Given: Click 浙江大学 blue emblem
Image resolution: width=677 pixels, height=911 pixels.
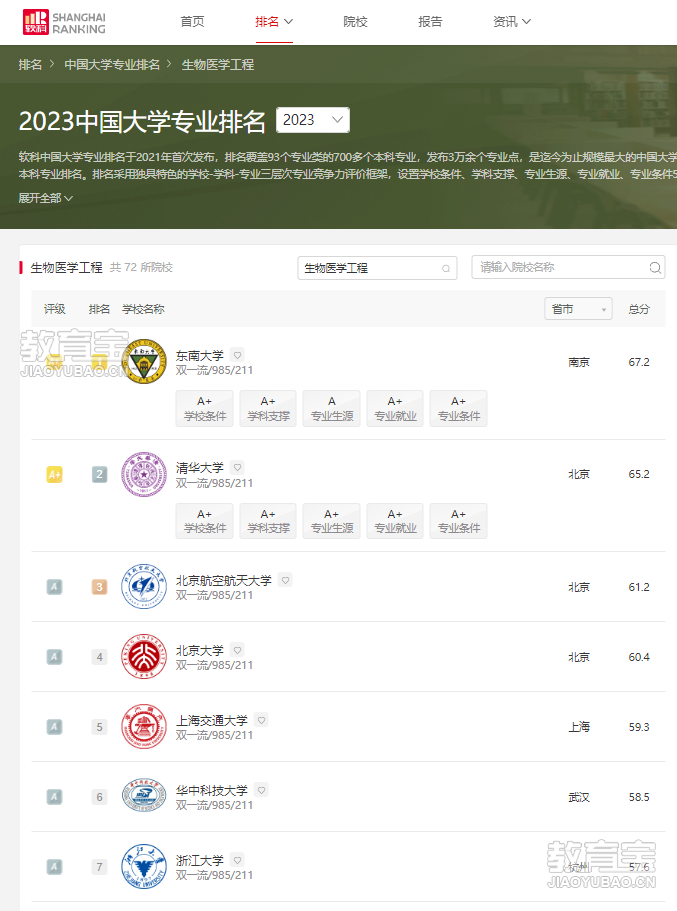Looking at the screenshot, I should [x=144, y=867].
